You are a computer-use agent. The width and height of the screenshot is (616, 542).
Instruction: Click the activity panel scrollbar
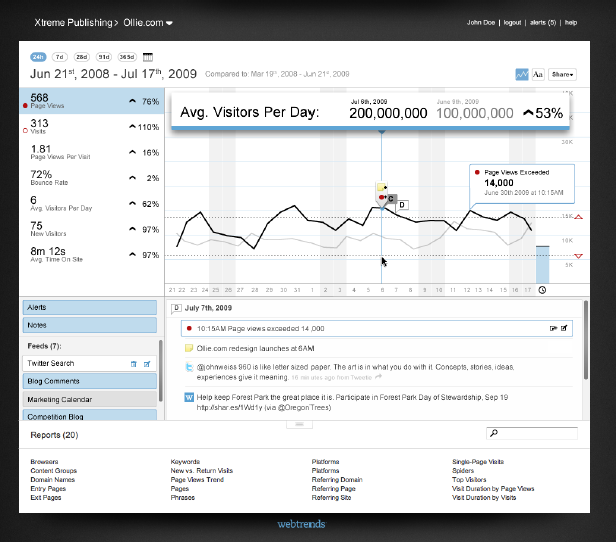586,340
